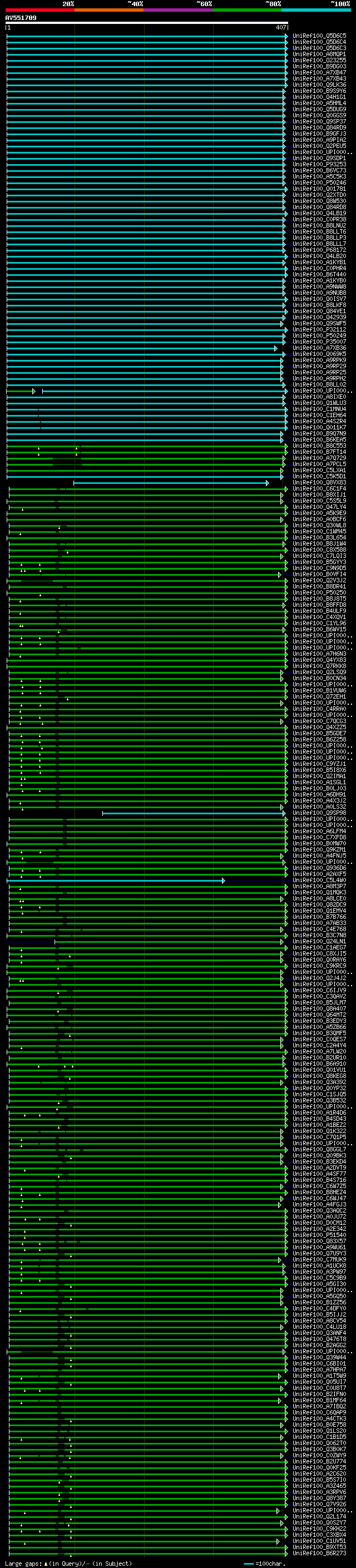
Task: Click label UniRef100_Q9SP37
Action: tap(319, 121)
